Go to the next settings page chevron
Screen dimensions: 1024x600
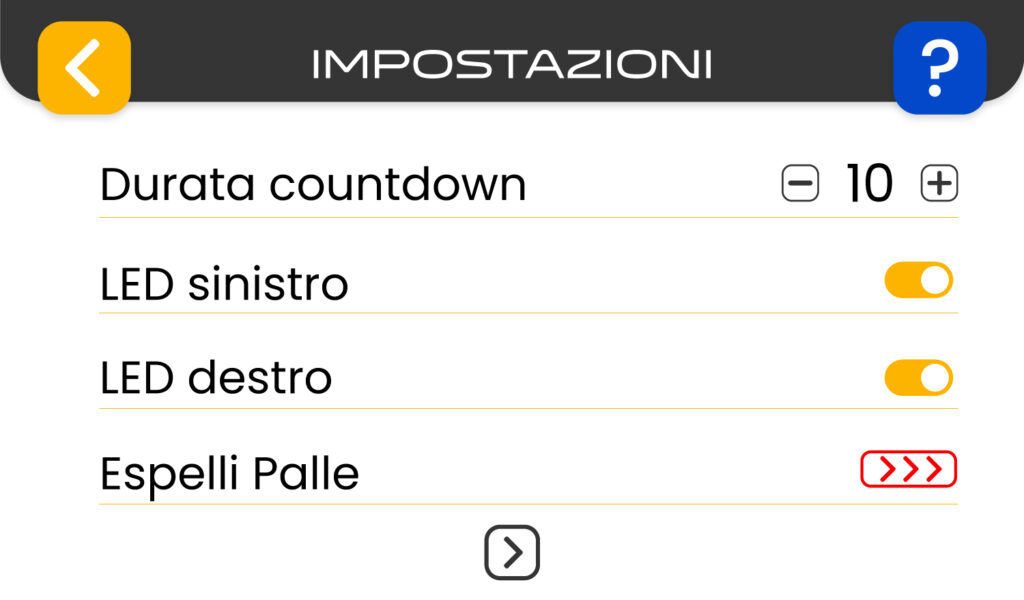(x=512, y=552)
